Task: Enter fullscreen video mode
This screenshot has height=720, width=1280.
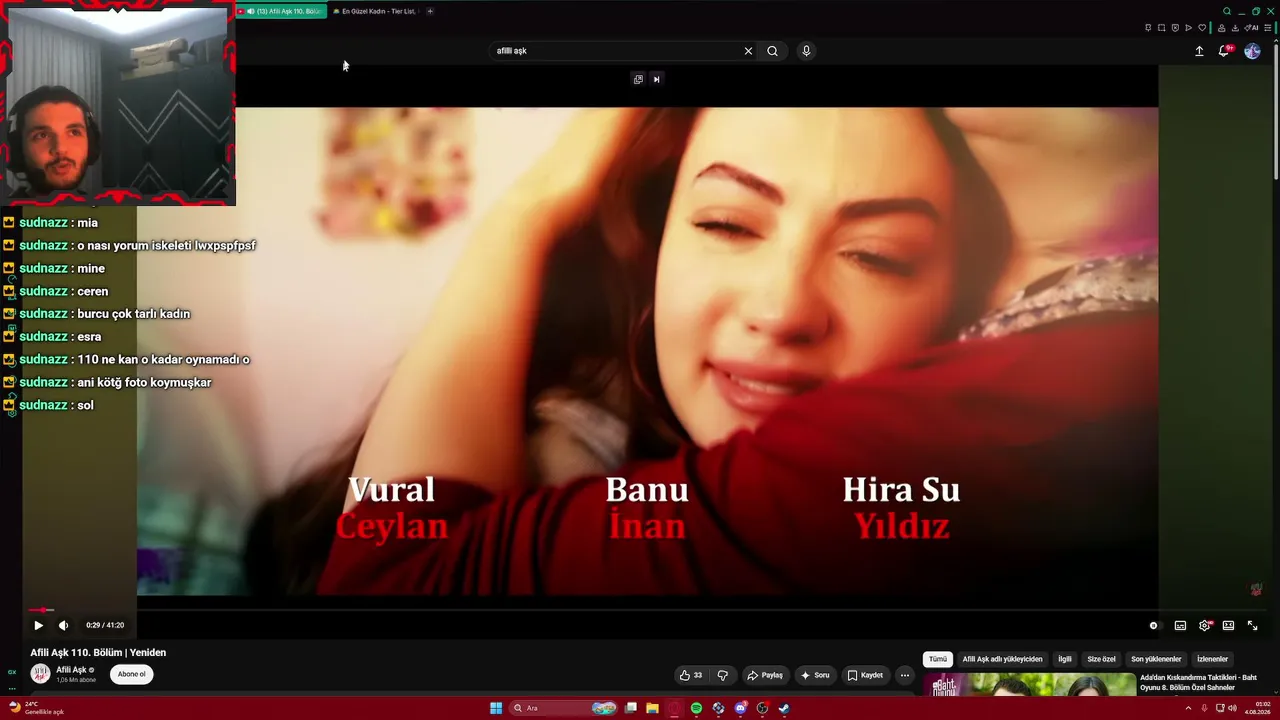Action: tap(1252, 625)
